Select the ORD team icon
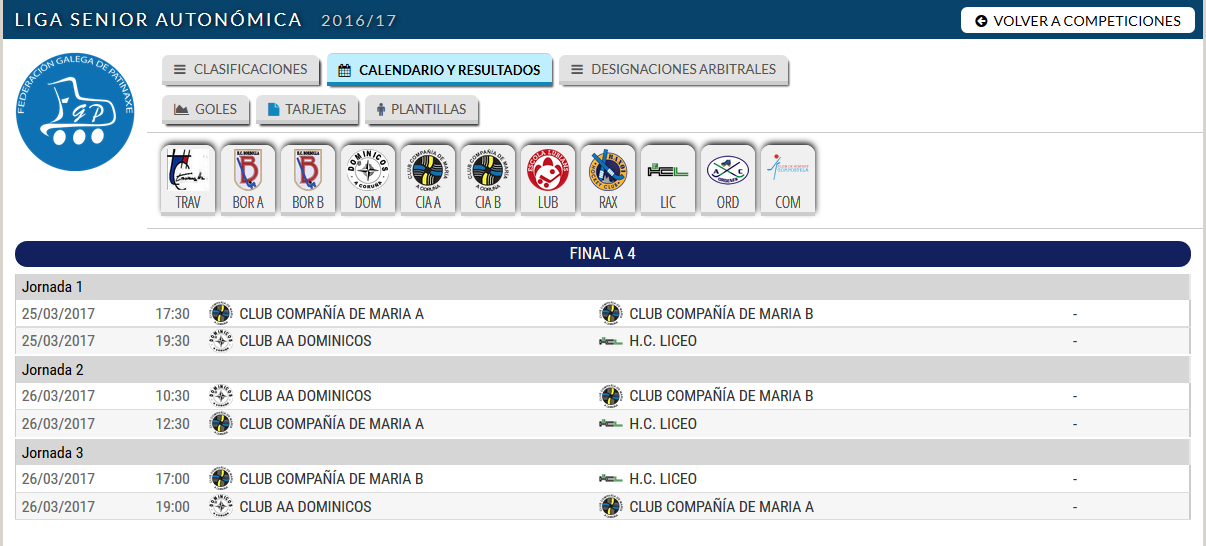Viewport: 1206px width, 546px height. coord(728,179)
